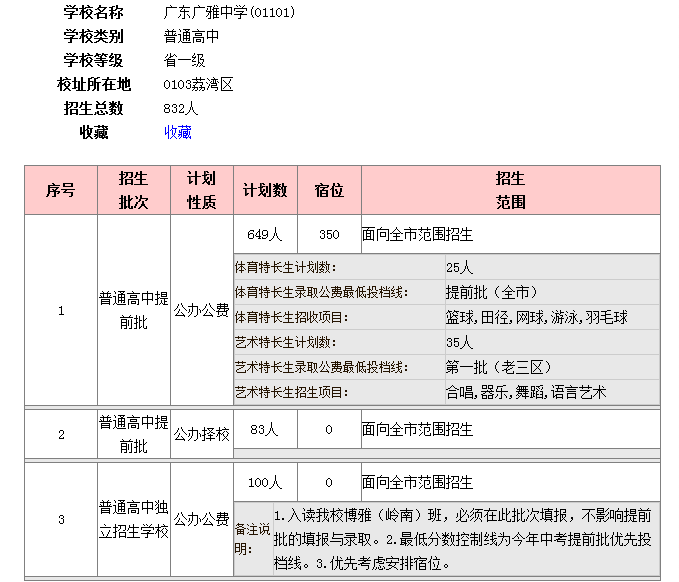Click dormitory value 0 in row 3
679x582 pixels.
pos(329,482)
